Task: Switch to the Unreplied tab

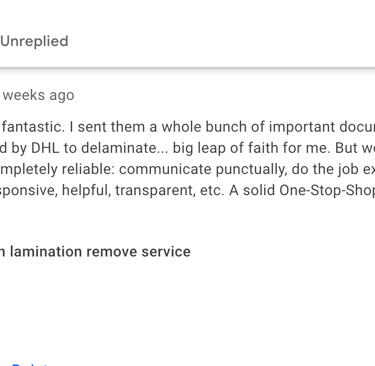Action: [x=34, y=42]
